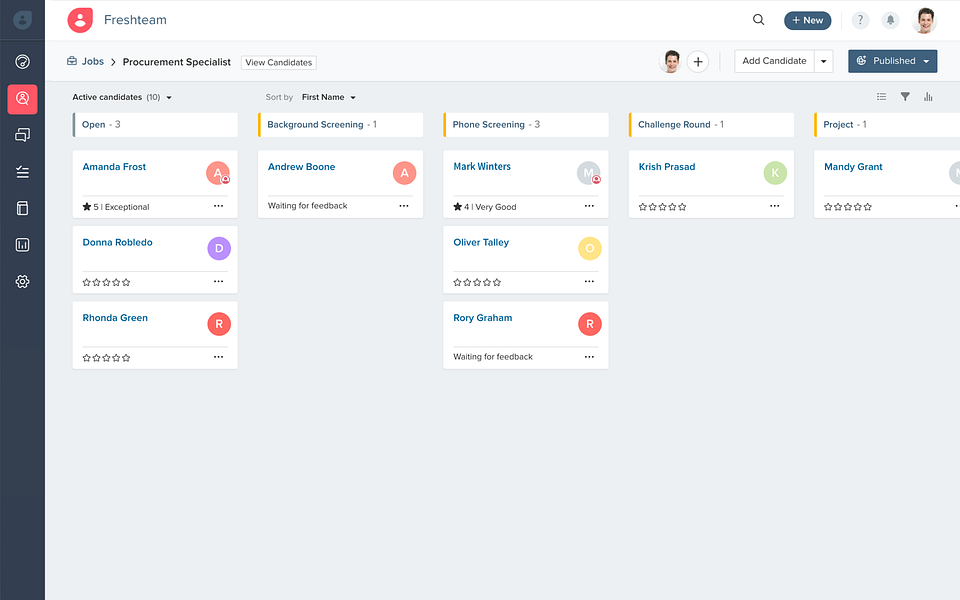960x600 pixels.
Task: Add a team member with plus icon
Action: point(698,61)
